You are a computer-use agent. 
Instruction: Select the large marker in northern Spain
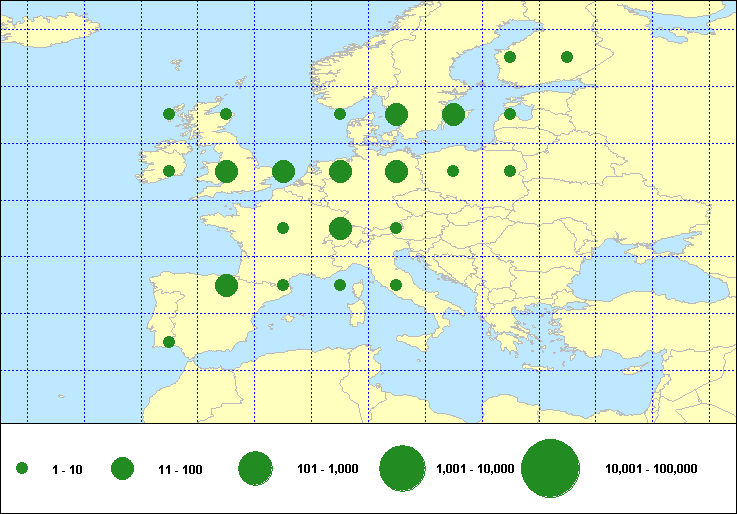[226, 285]
